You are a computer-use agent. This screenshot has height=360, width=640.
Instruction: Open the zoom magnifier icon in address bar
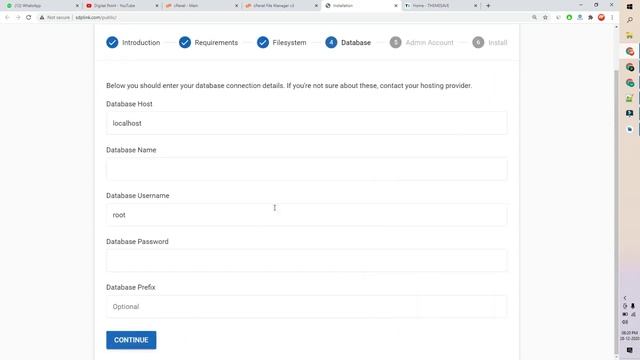point(534,18)
